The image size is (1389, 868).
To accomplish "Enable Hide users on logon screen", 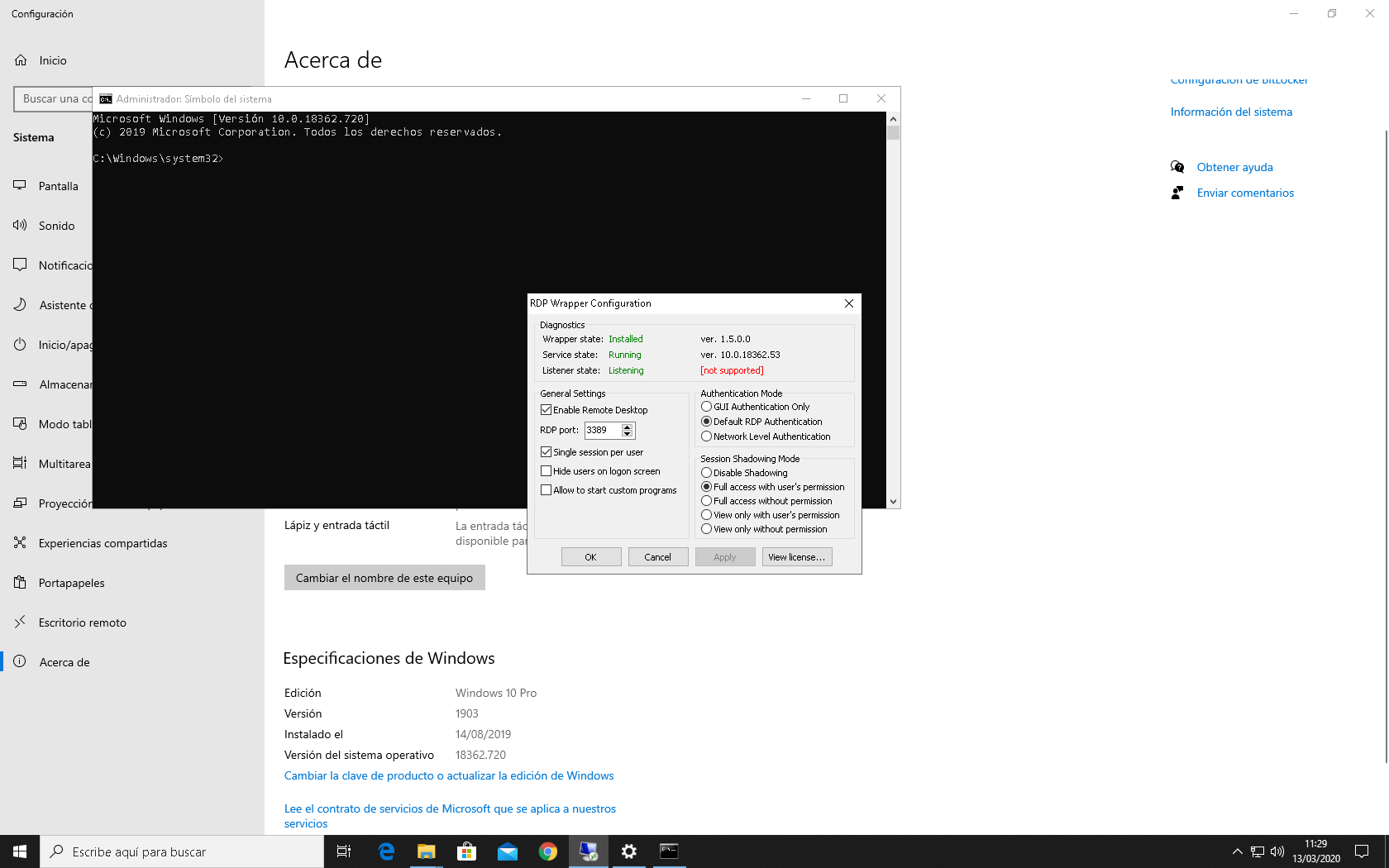I will (x=546, y=471).
